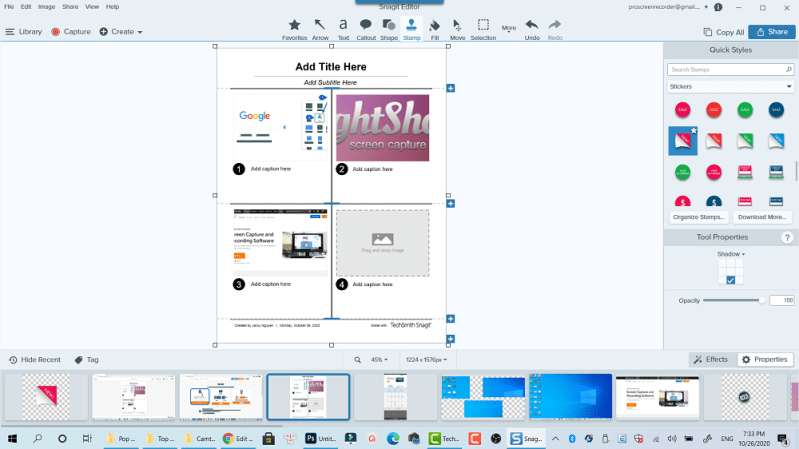The height and width of the screenshot is (449, 799).
Task: Select the Arrow tool
Action: pos(320,28)
